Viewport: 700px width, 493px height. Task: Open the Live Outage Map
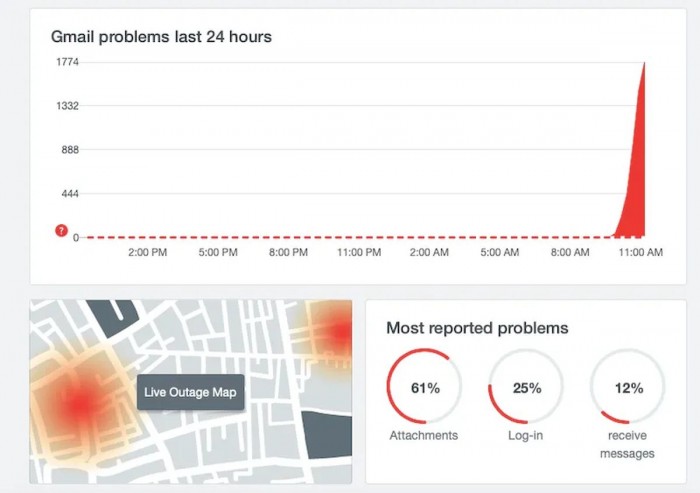(x=190, y=392)
